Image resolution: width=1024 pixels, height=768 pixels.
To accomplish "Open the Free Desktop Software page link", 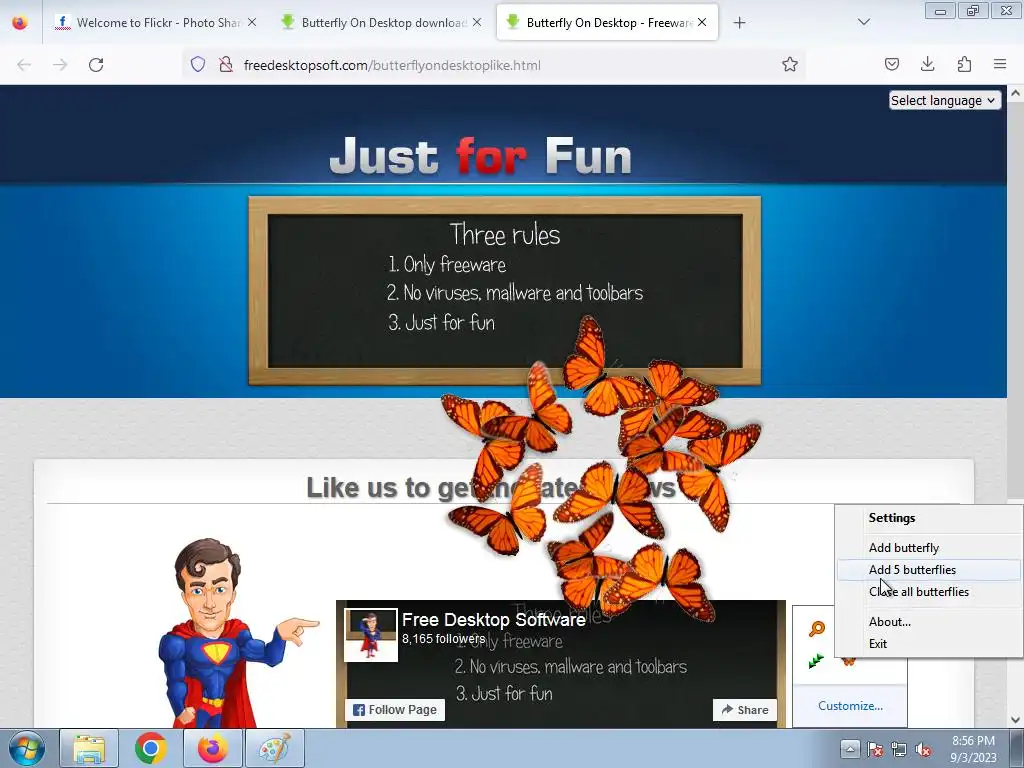I will pos(494,620).
